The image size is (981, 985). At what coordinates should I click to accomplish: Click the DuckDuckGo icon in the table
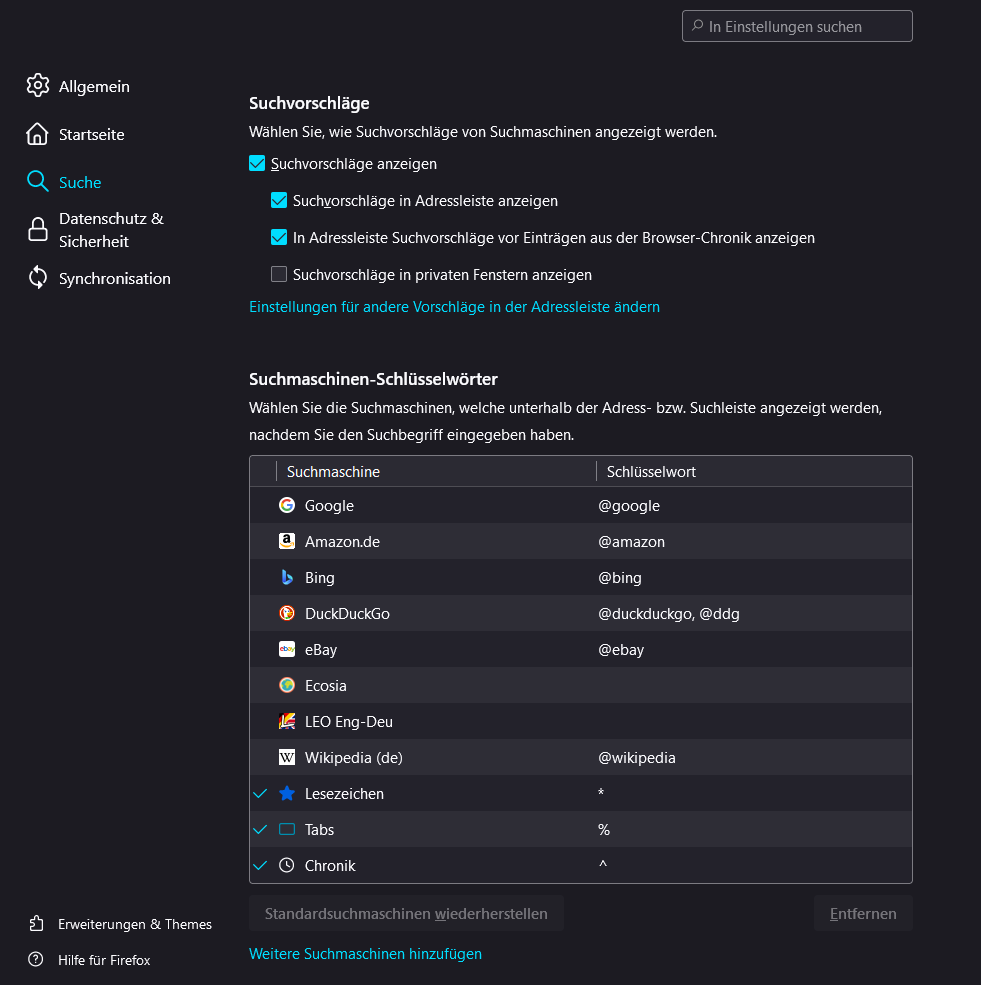point(287,614)
